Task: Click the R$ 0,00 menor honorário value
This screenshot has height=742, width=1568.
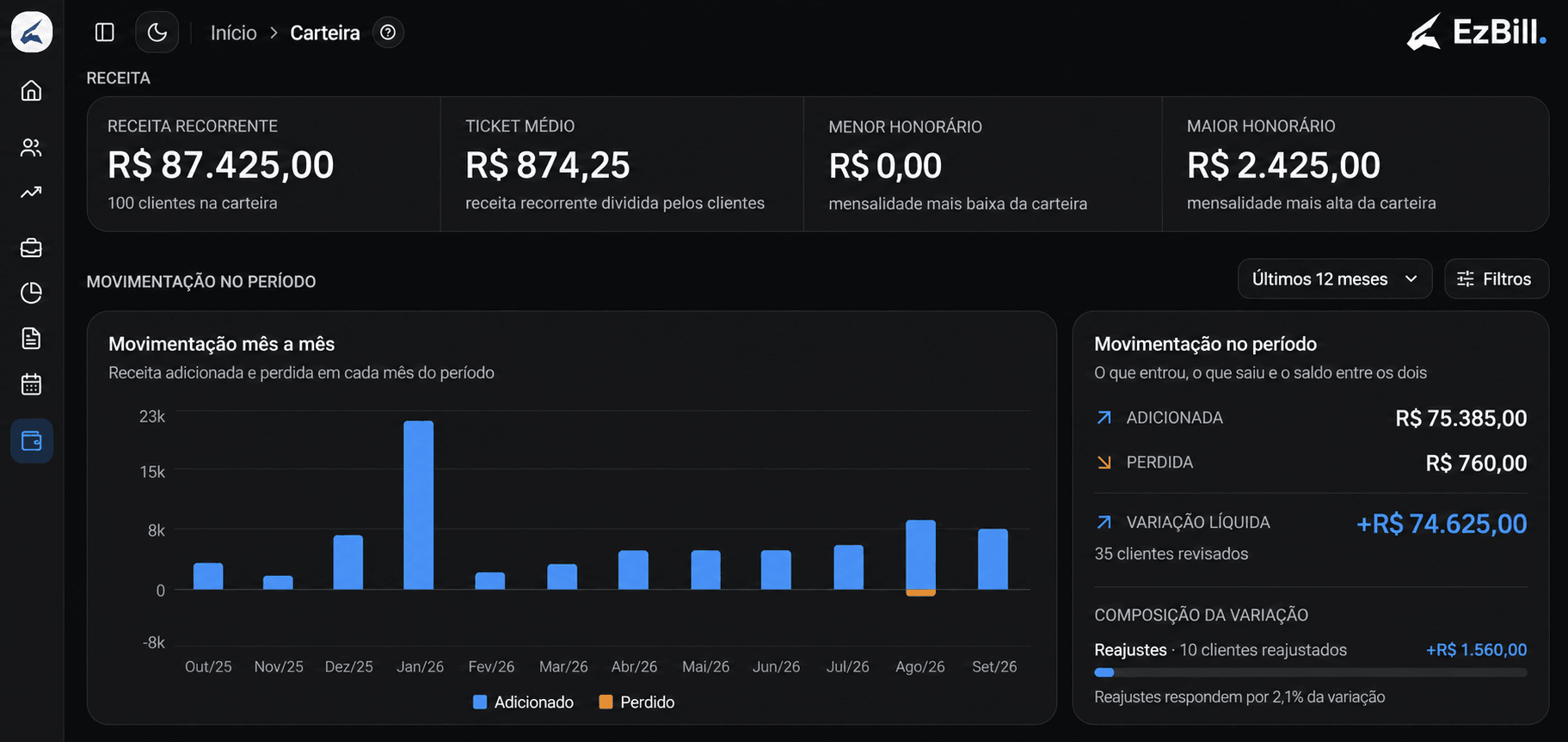Action: (x=885, y=166)
